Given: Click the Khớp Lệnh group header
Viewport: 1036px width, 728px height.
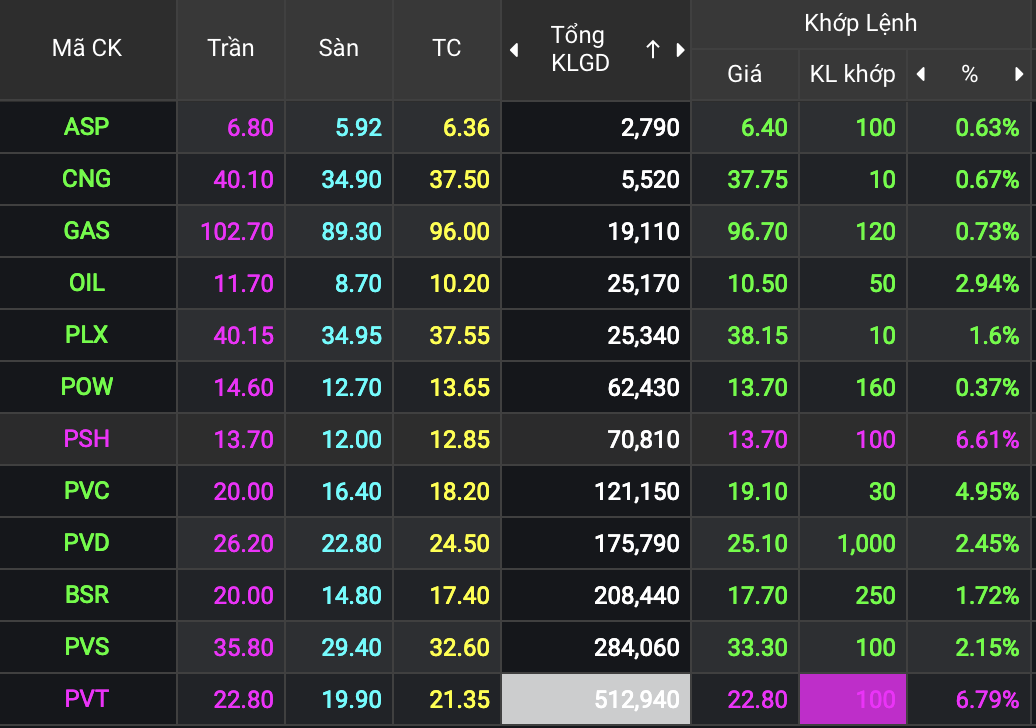Looking at the screenshot, I should tap(860, 23).
